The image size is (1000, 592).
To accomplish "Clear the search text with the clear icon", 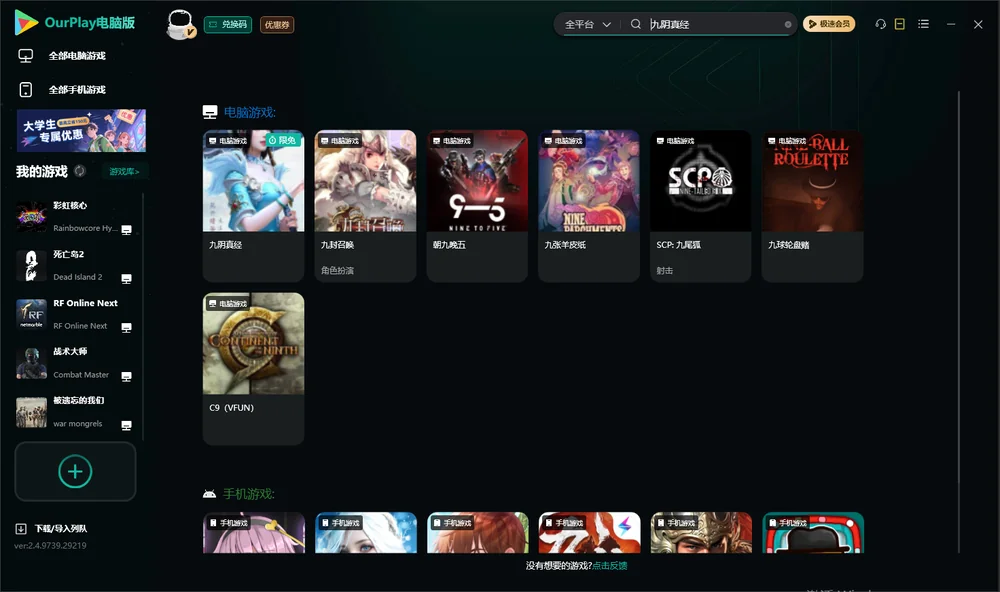I will [x=788, y=24].
